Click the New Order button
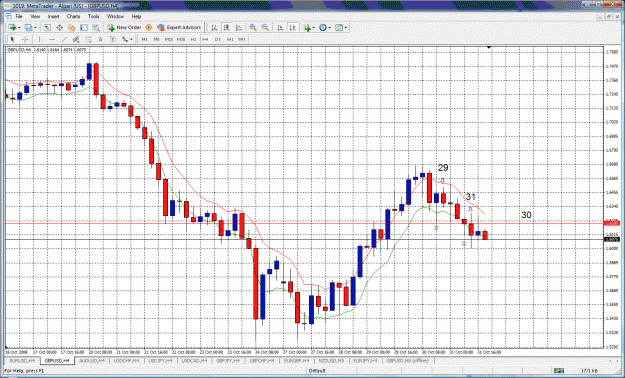The height and width of the screenshot is (378, 625). coord(124,28)
